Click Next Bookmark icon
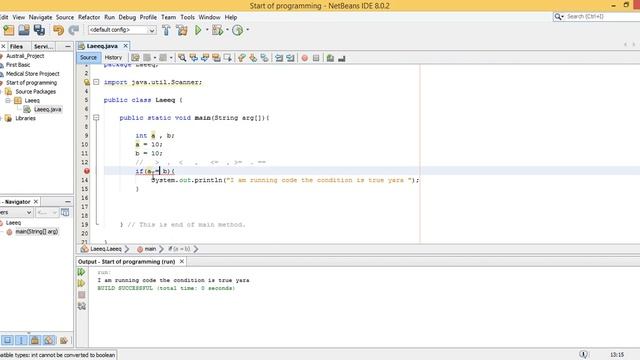Viewport: 640px width, 360px height. click(253, 58)
